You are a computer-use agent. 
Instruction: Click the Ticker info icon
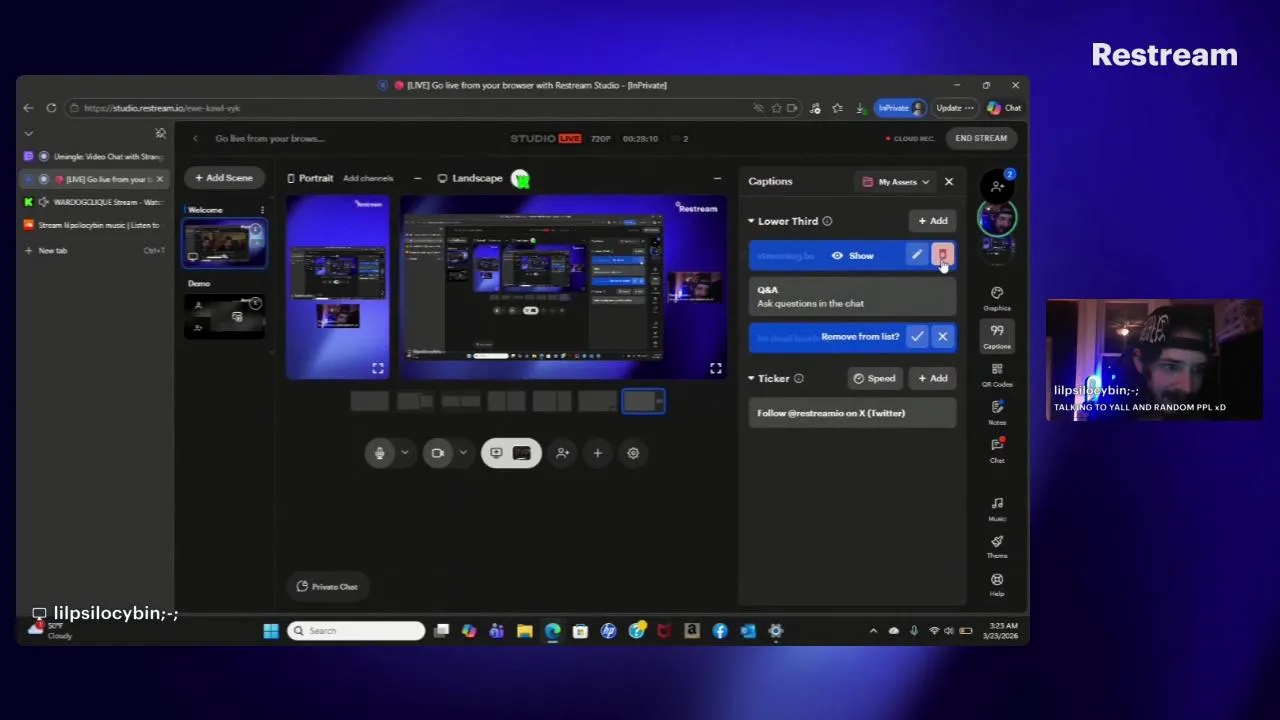pos(798,379)
